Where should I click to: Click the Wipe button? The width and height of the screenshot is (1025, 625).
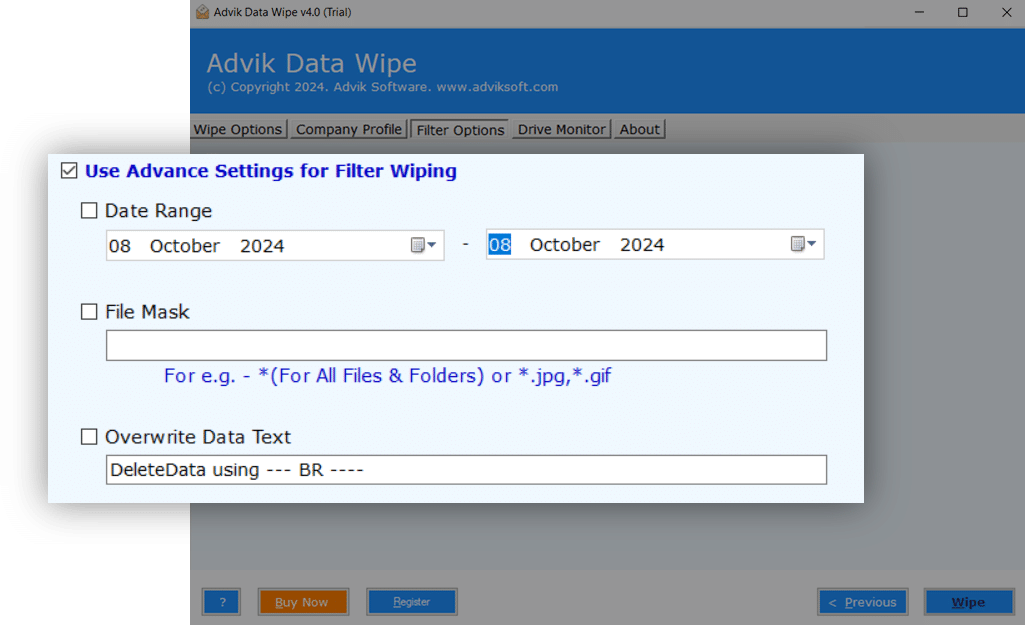[968, 602]
